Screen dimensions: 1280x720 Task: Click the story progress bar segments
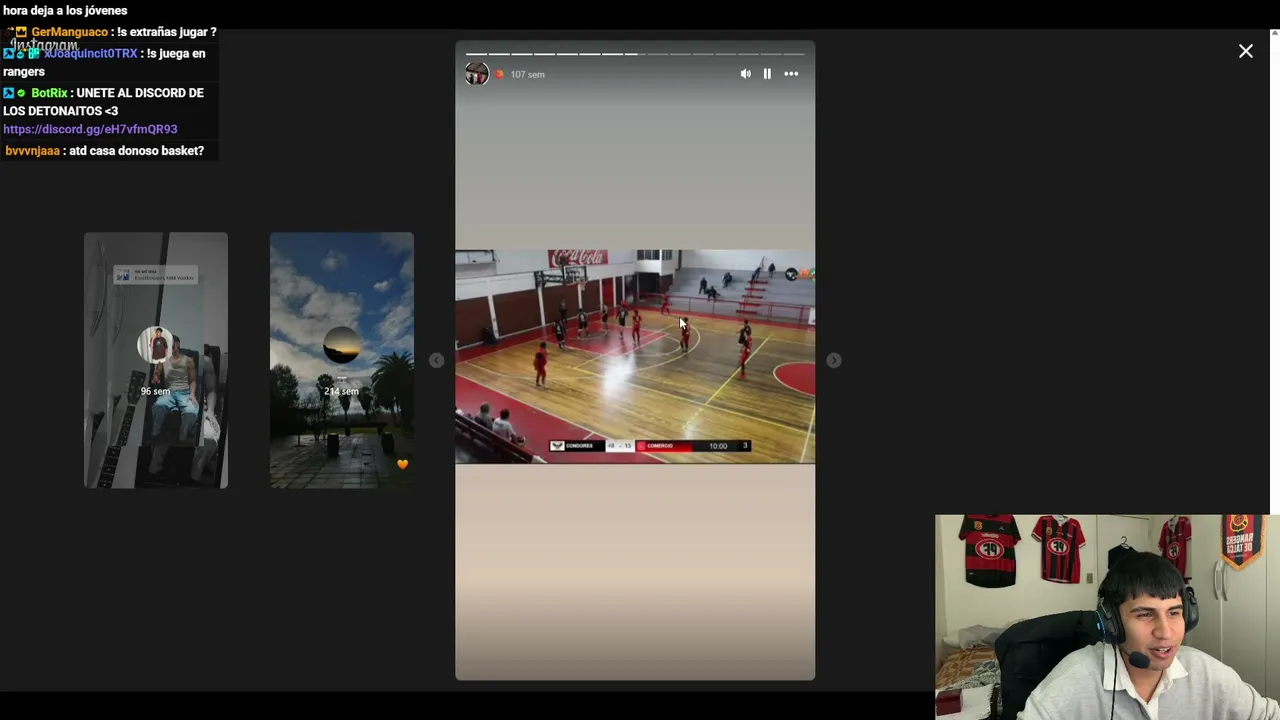[x=635, y=54]
